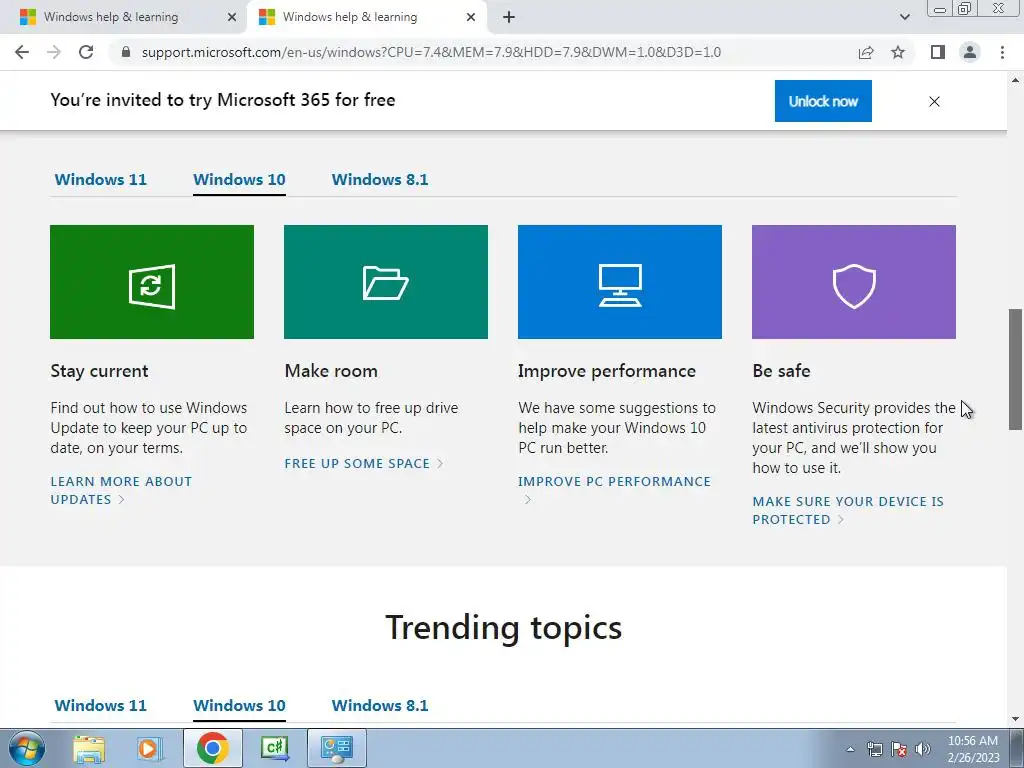Select Windows 11 under Trending topics
Viewport: 1024px width, 768px height.
click(x=101, y=706)
